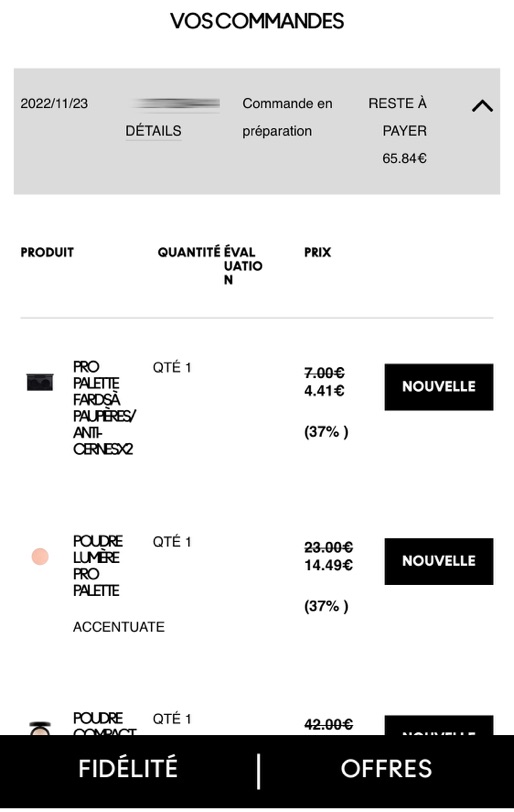This screenshot has width=514, height=812.
Task: Tap the Poudre Lumière peach swatch image
Action: [40, 557]
